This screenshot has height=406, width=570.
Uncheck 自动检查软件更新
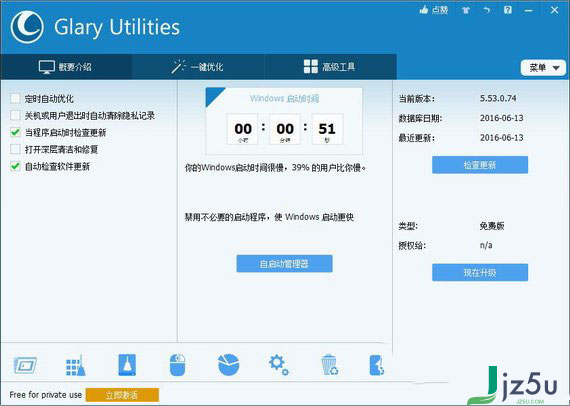tap(15, 166)
